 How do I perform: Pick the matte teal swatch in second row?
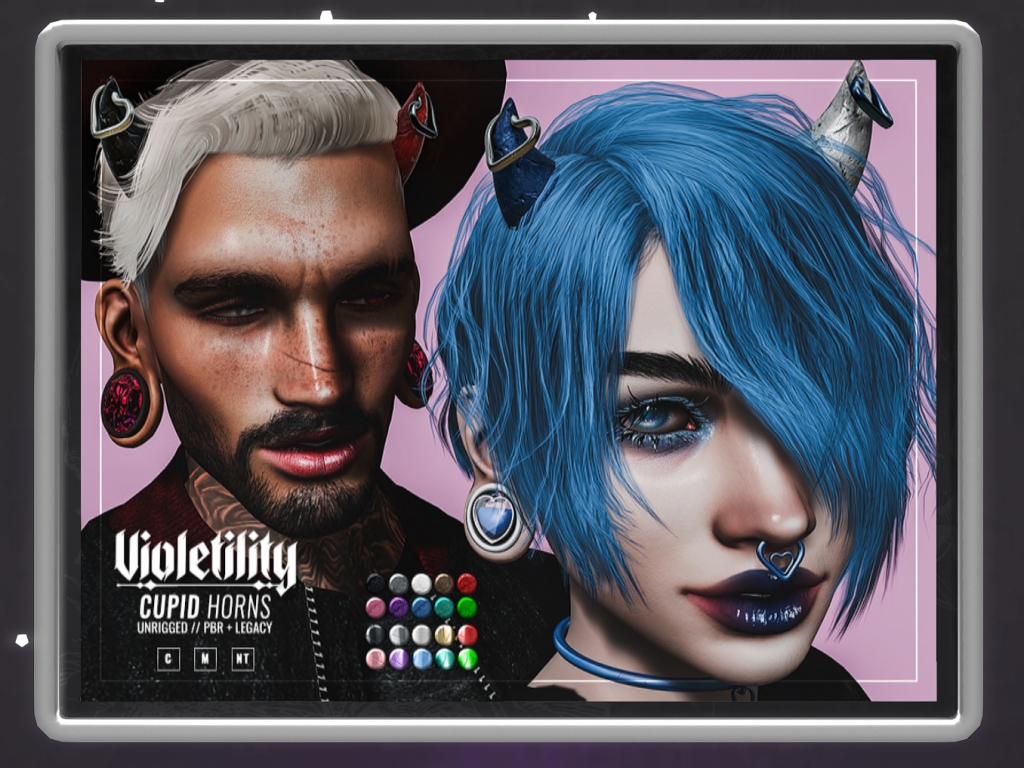(445, 608)
